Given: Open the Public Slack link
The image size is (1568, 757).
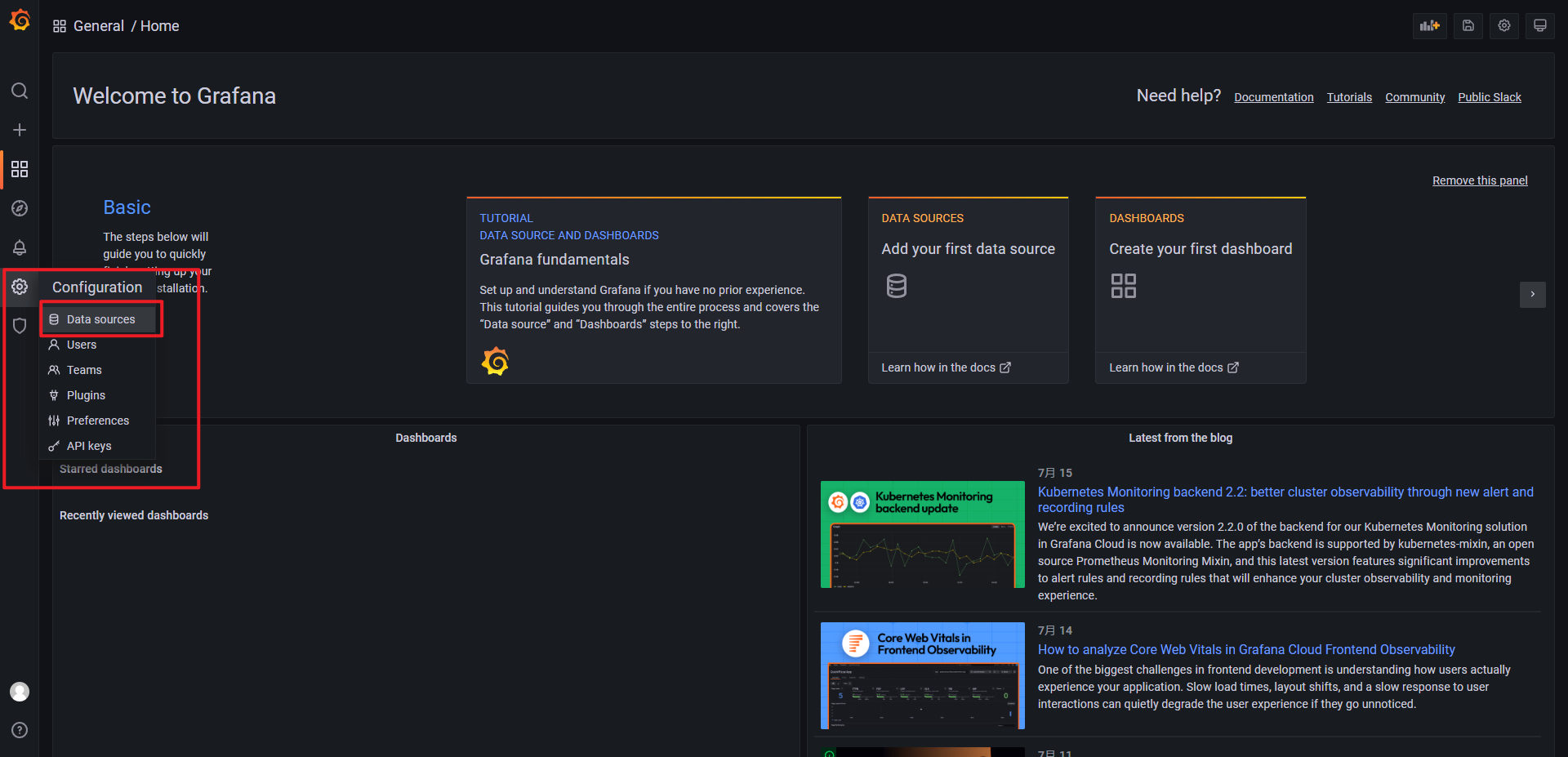Looking at the screenshot, I should click(1490, 97).
